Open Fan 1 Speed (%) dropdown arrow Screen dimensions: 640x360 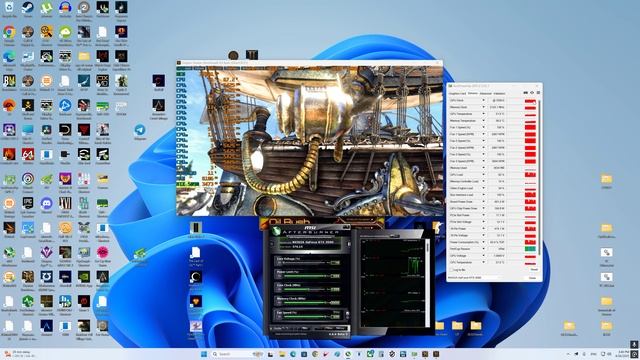click(484, 127)
